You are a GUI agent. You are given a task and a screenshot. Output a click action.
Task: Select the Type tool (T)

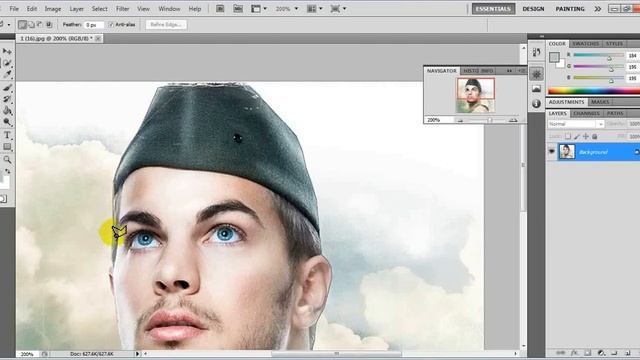click(7, 135)
